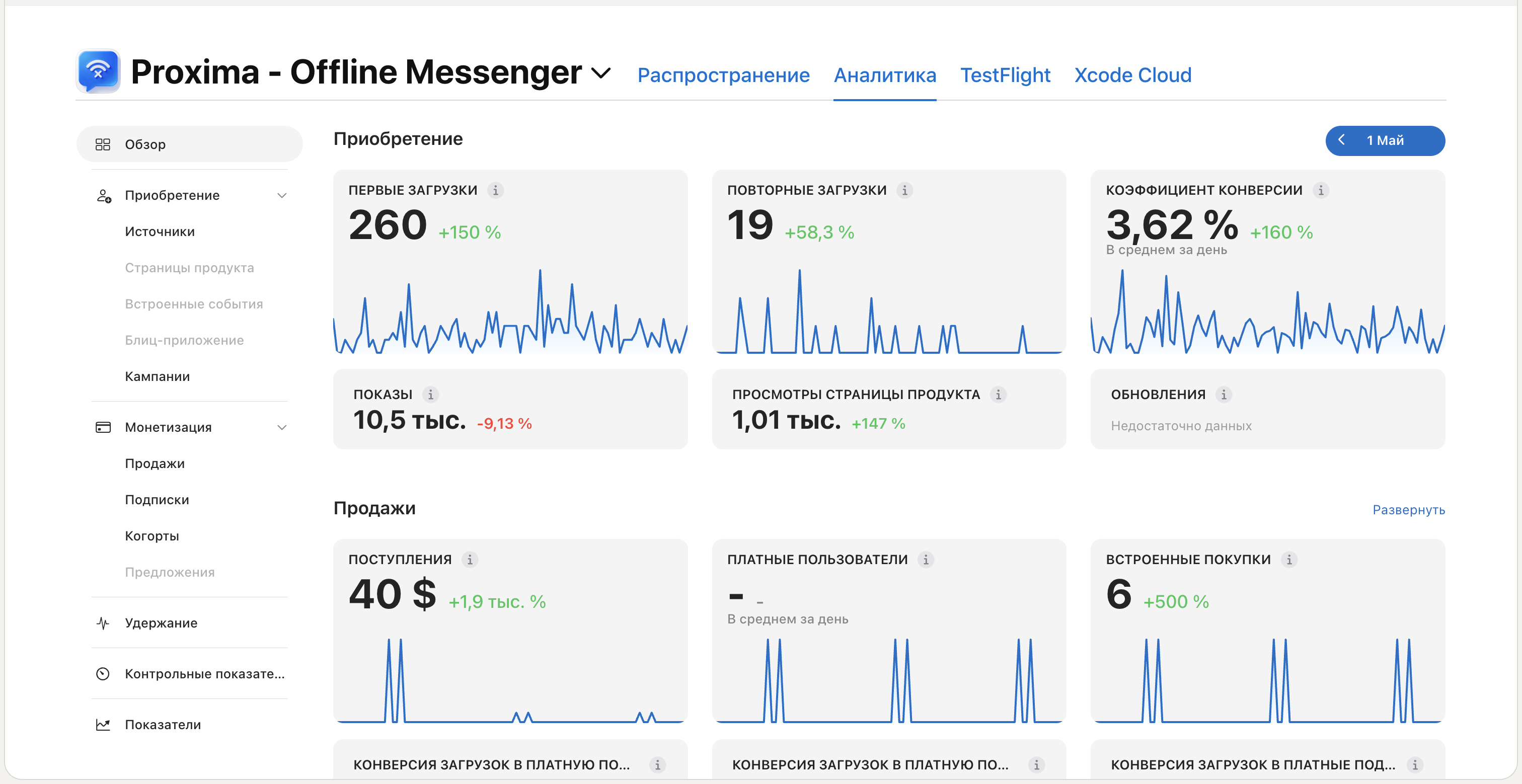Click the Продажи section heading

click(x=374, y=508)
